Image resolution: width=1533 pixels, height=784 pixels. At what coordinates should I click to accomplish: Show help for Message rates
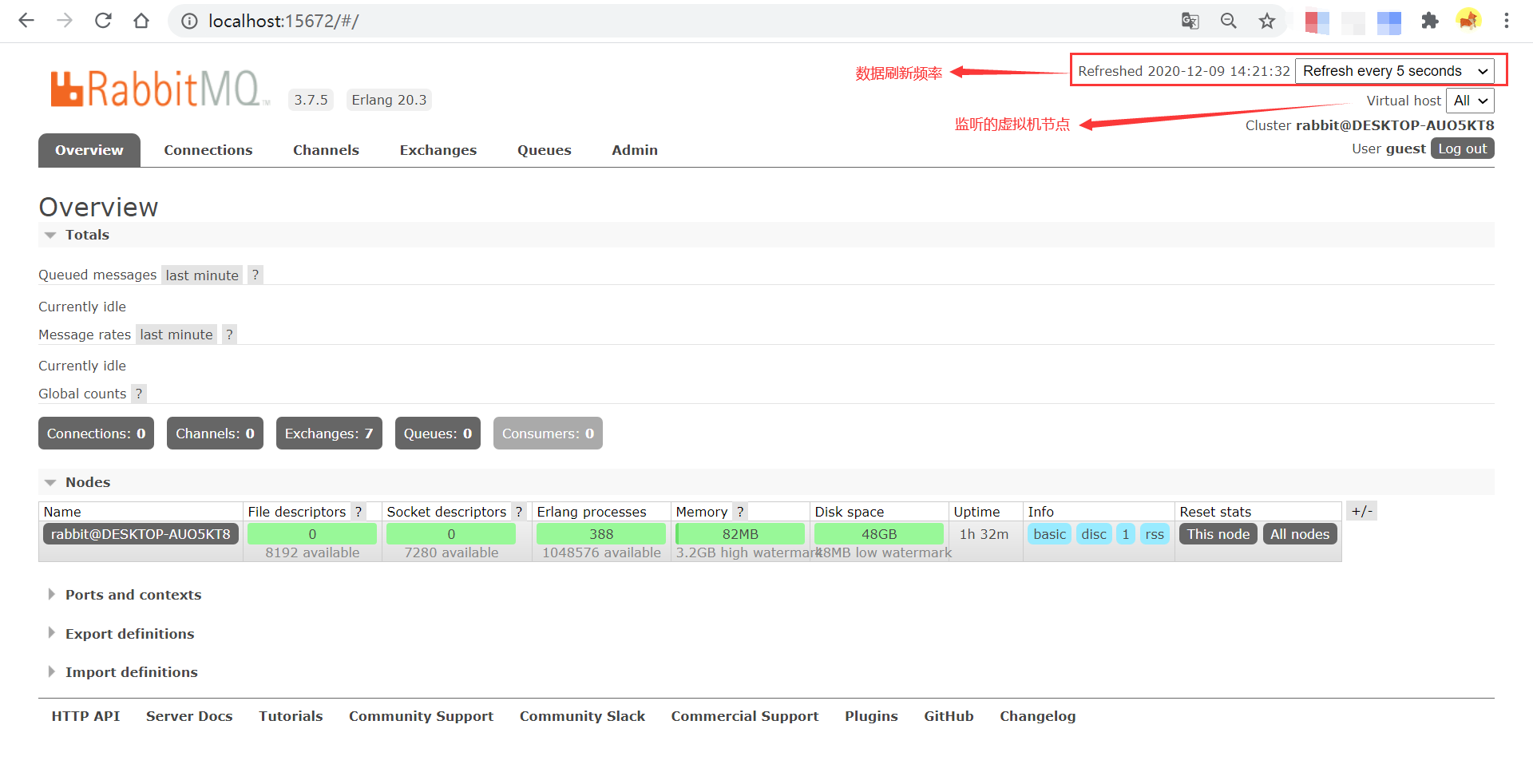[229, 335]
